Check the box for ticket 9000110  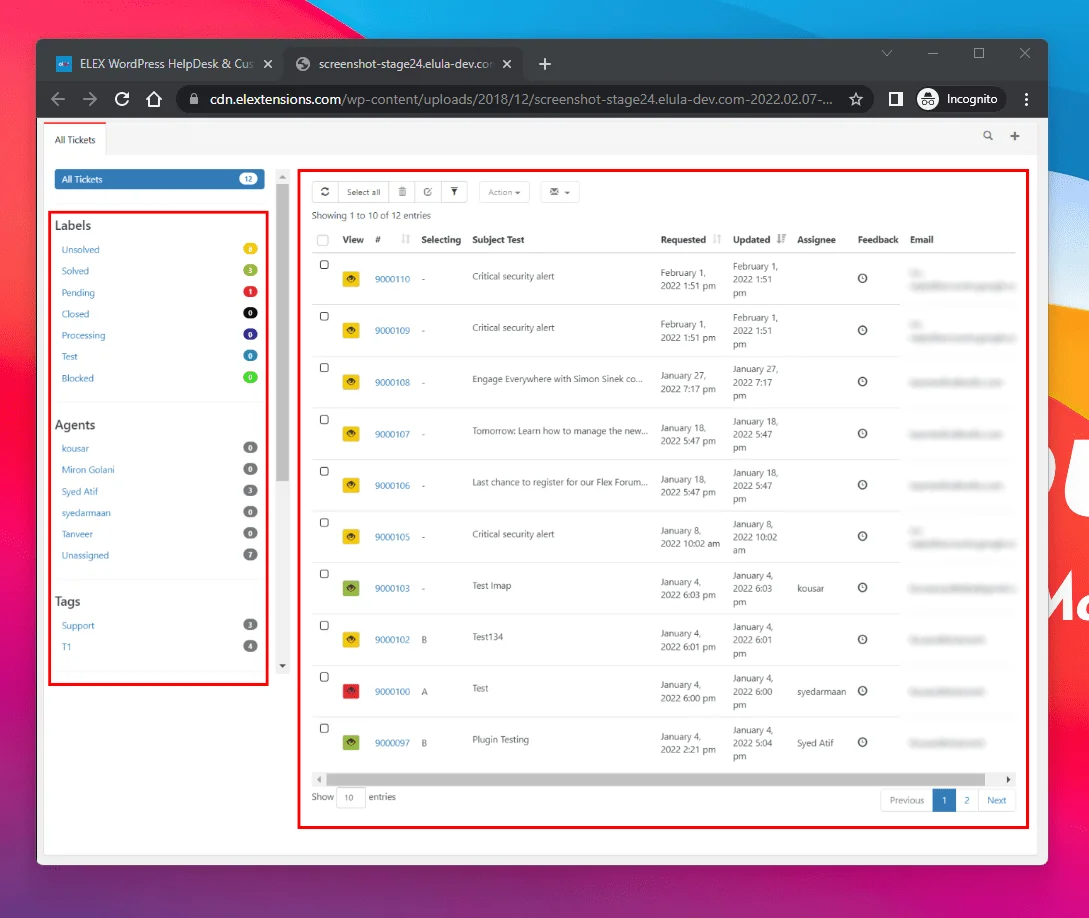point(324,265)
